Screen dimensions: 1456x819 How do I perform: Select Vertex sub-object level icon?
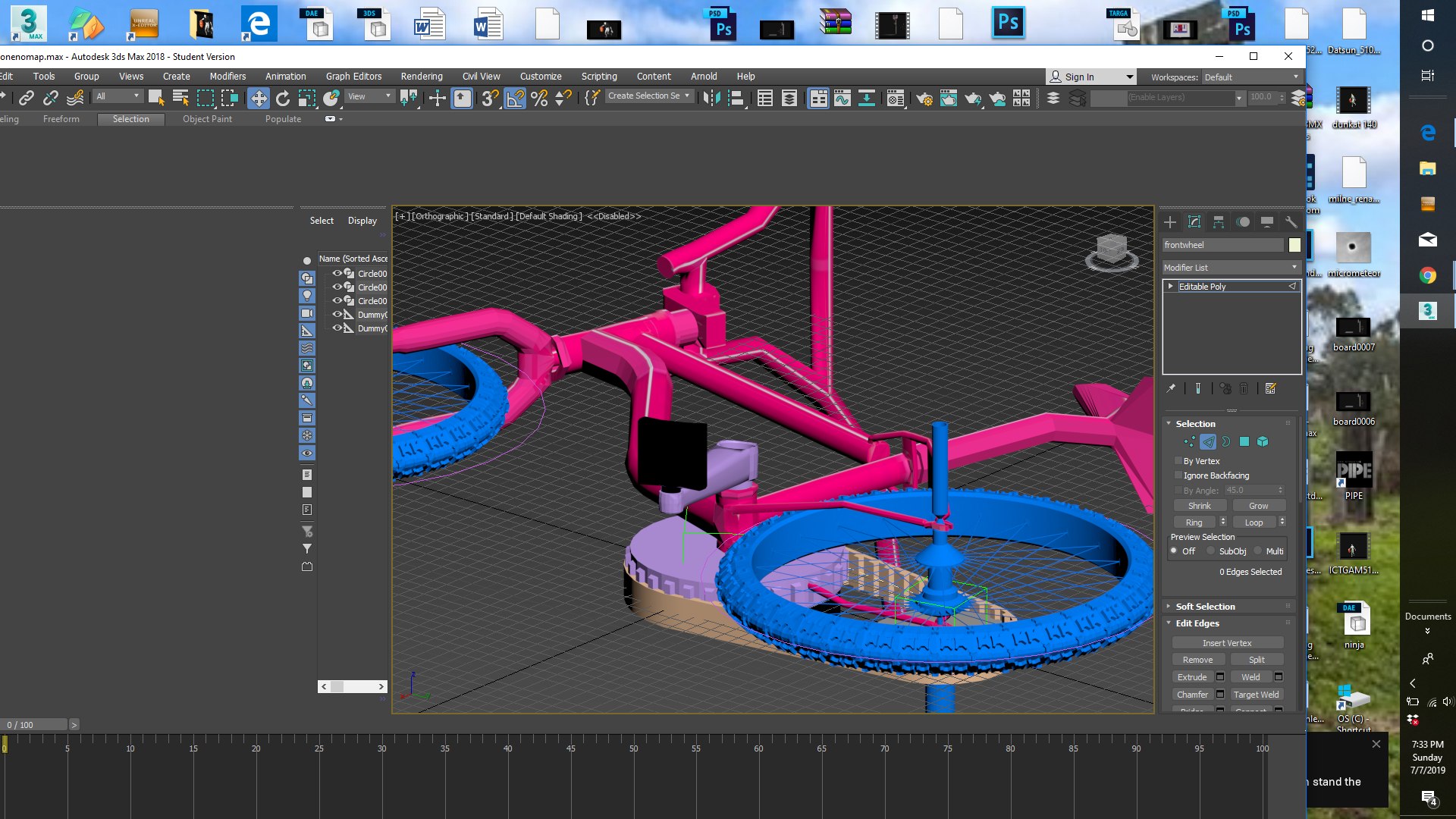(1189, 441)
